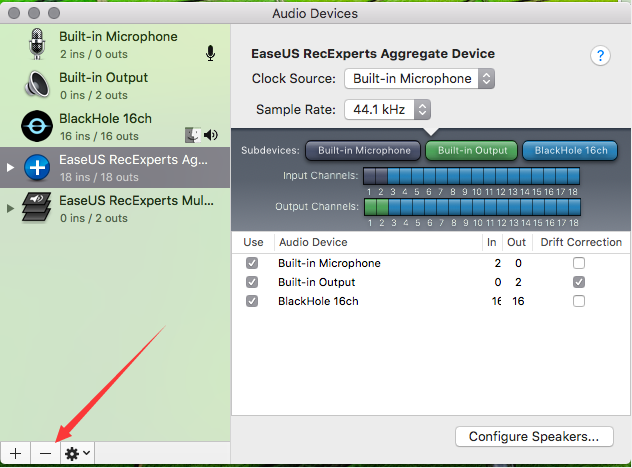632x468 pixels.
Task: Click the Built-in Microphone table row name
Action: coord(329,263)
